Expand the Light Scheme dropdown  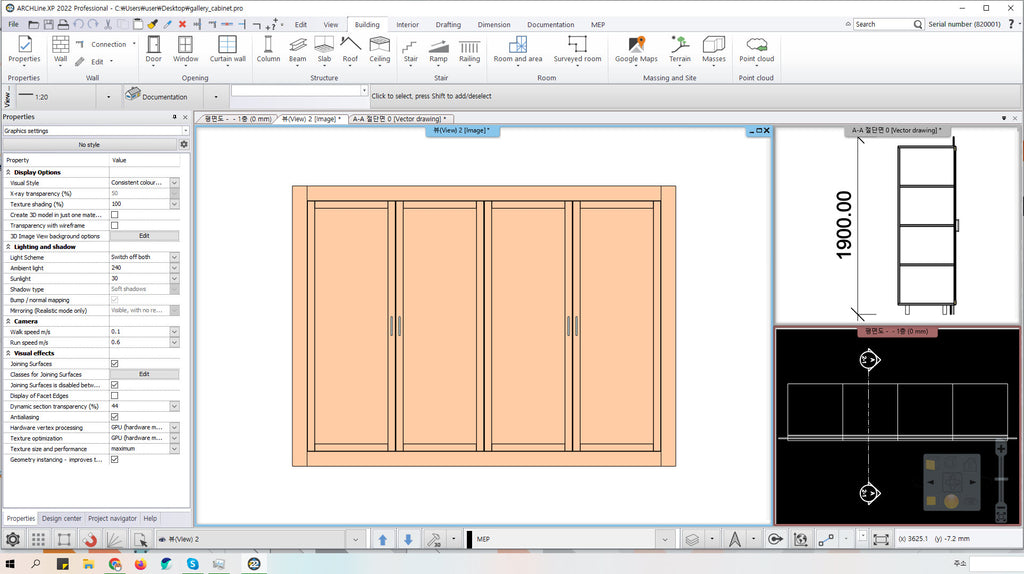[174, 257]
